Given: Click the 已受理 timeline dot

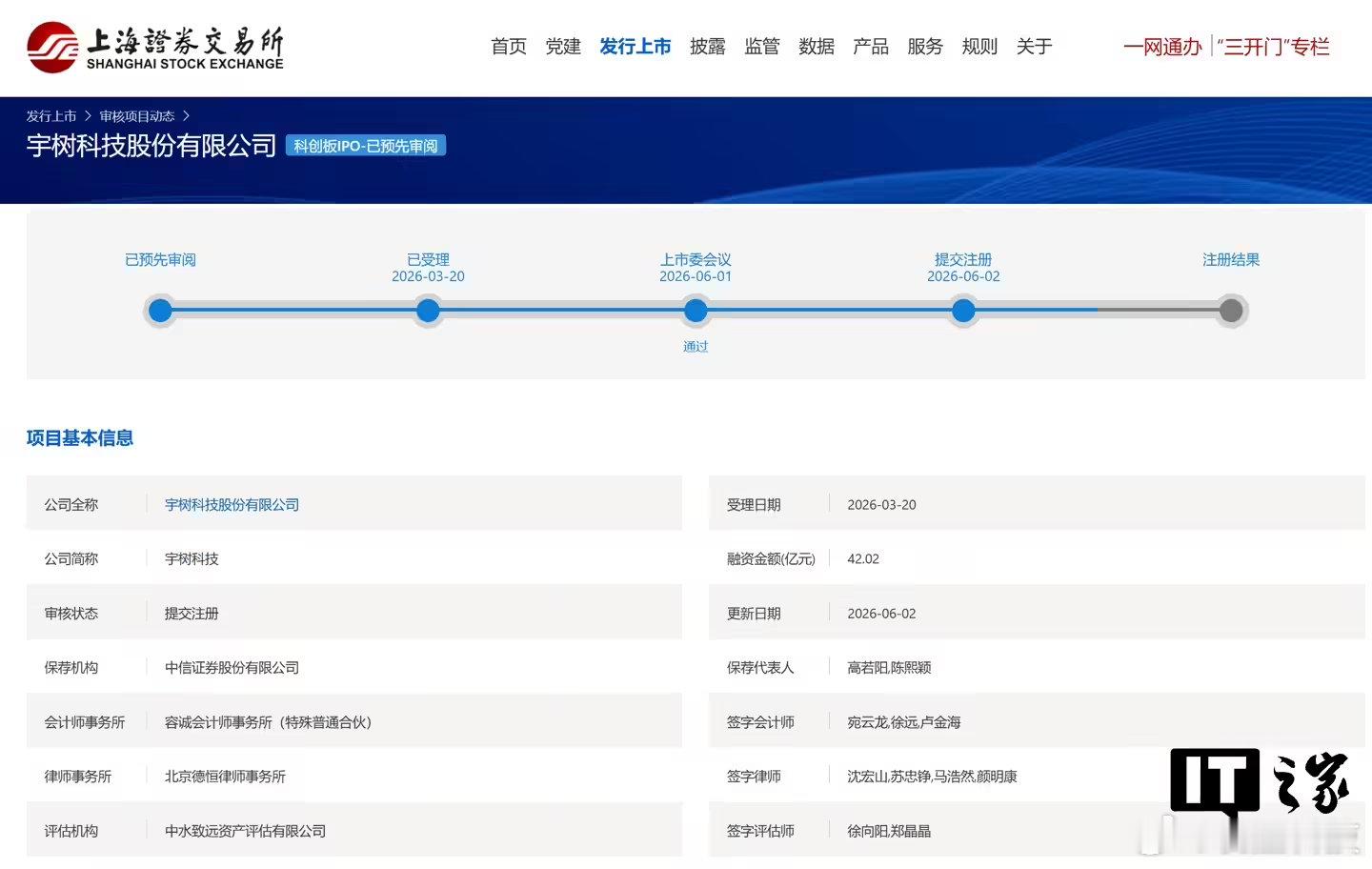Looking at the screenshot, I should click(428, 311).
